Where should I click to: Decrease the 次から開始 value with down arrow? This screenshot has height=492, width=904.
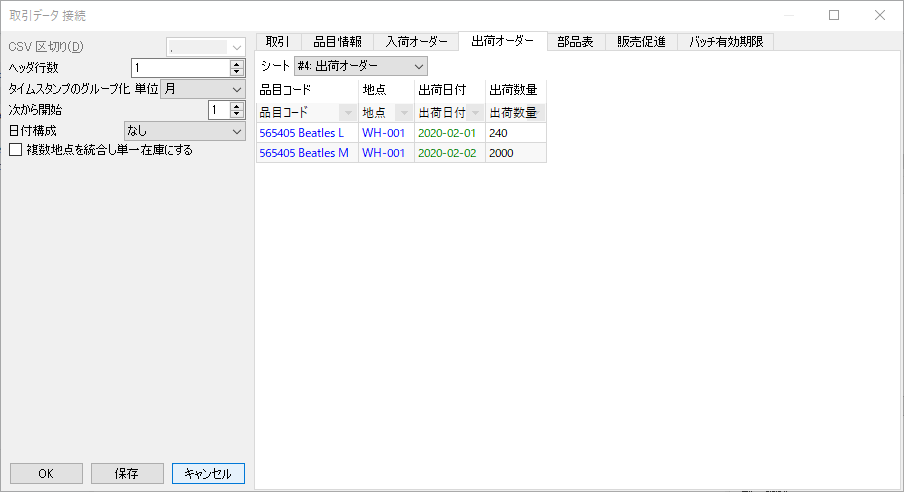pyautogui.click(x=237, y=114)
